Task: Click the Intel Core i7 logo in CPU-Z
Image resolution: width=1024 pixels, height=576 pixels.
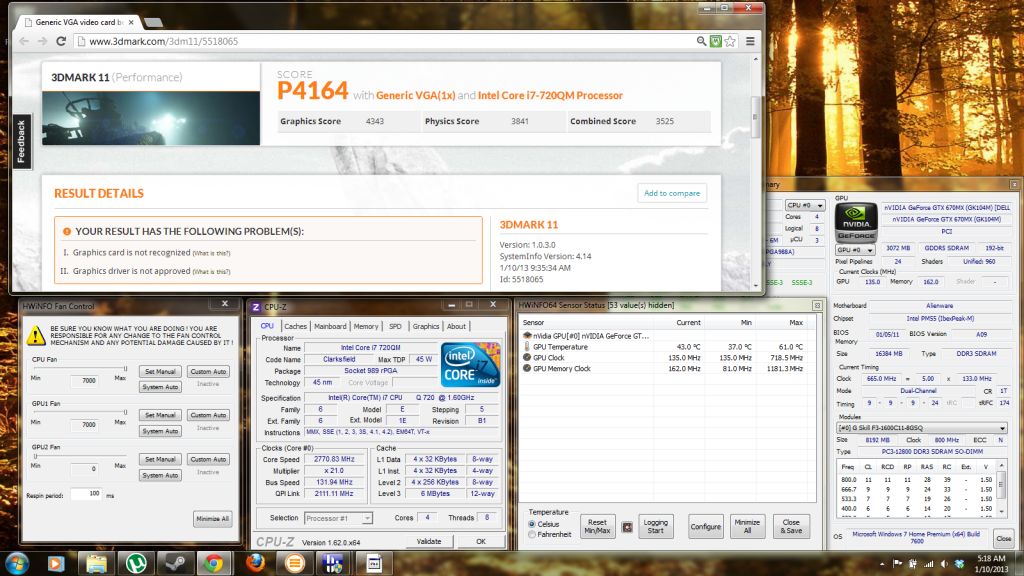Action: click(470, 364)
